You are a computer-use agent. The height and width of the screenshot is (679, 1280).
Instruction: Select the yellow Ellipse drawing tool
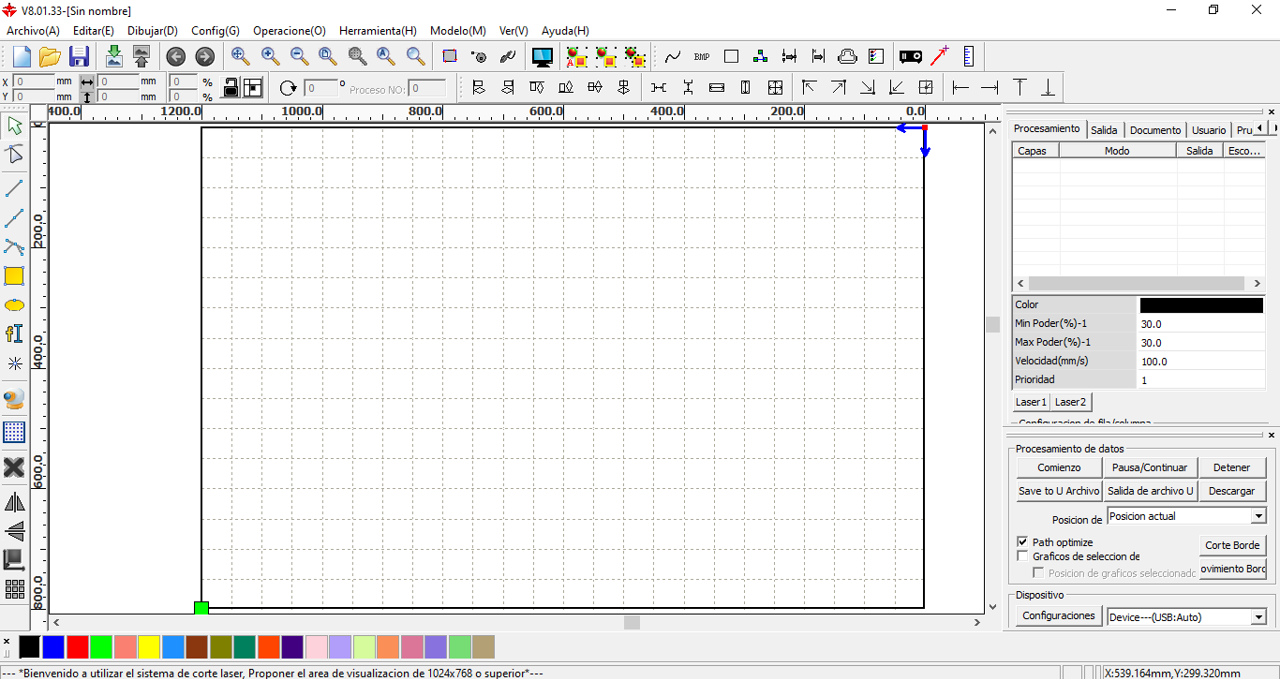pos(14,305)
